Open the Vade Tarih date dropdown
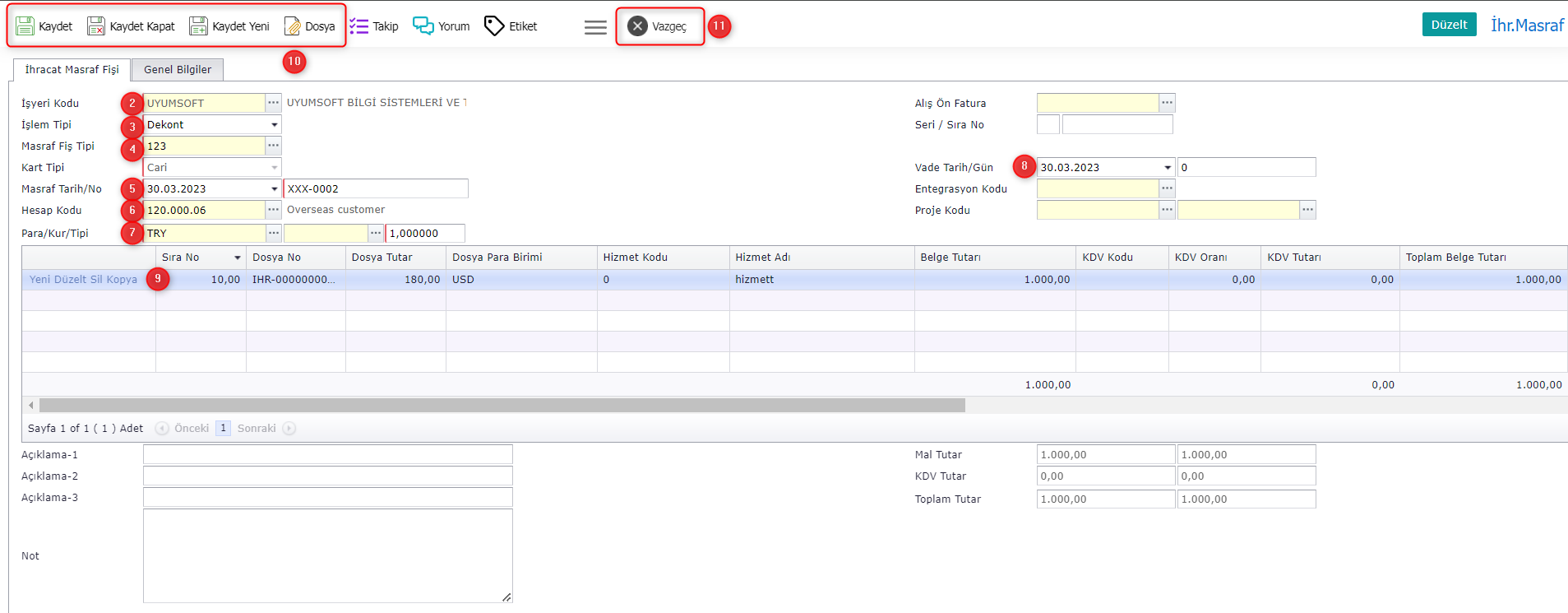The height and width of the screenshot is (613, 1568). tap(1168, 168)
